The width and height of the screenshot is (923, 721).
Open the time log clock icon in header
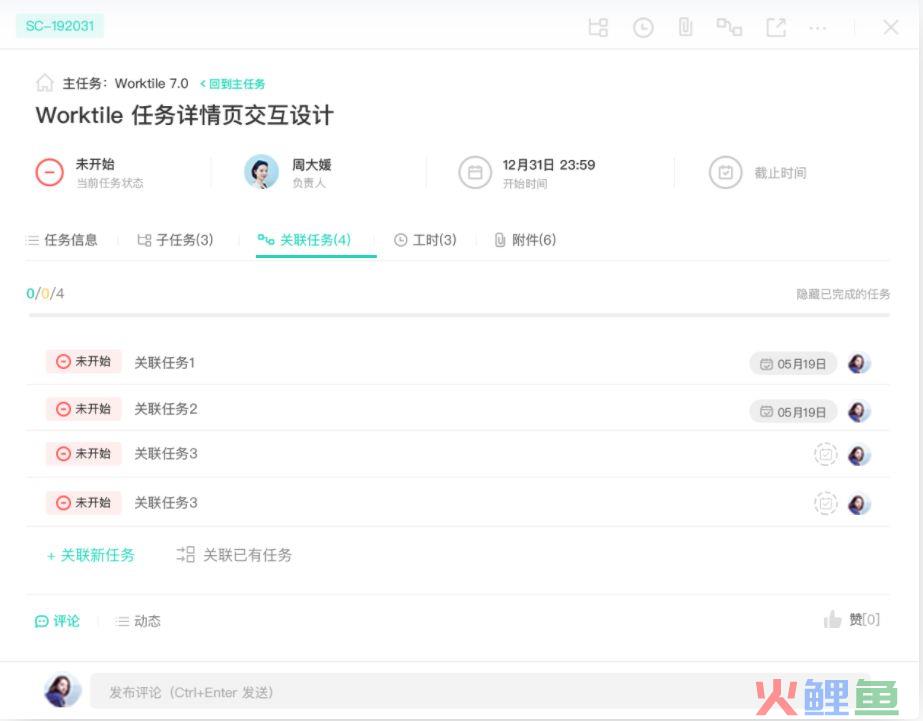pyautogui.click(x=643, y=27)
